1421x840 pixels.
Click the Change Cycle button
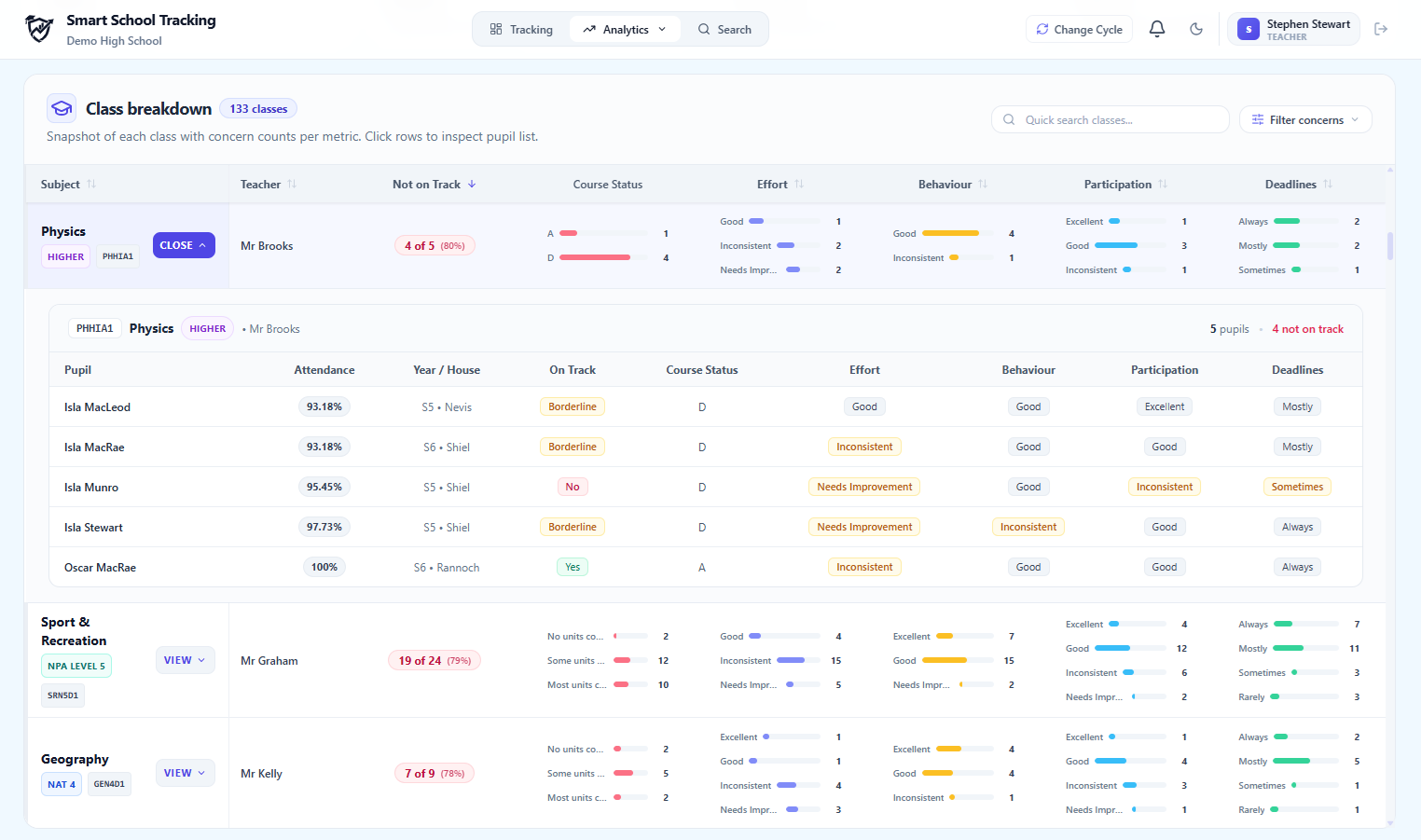(1079, 30)
